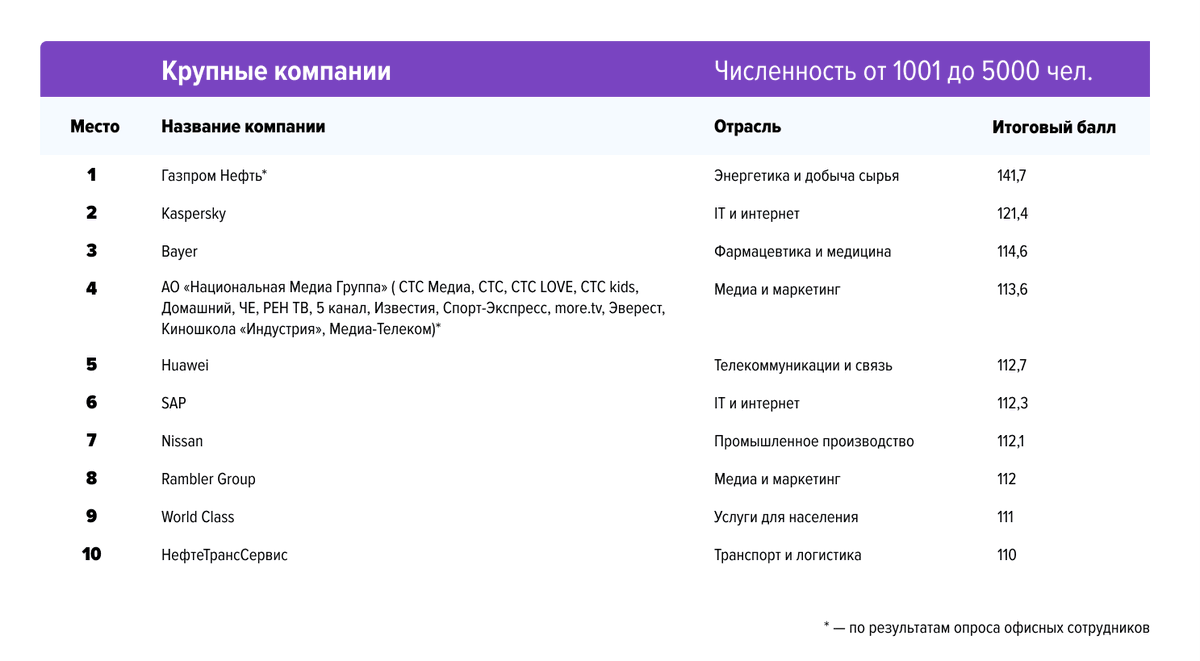The width and height of the screenshot is (1200, 661).
Task: Click score value '111' for World Class
Action: [1005, 517]
